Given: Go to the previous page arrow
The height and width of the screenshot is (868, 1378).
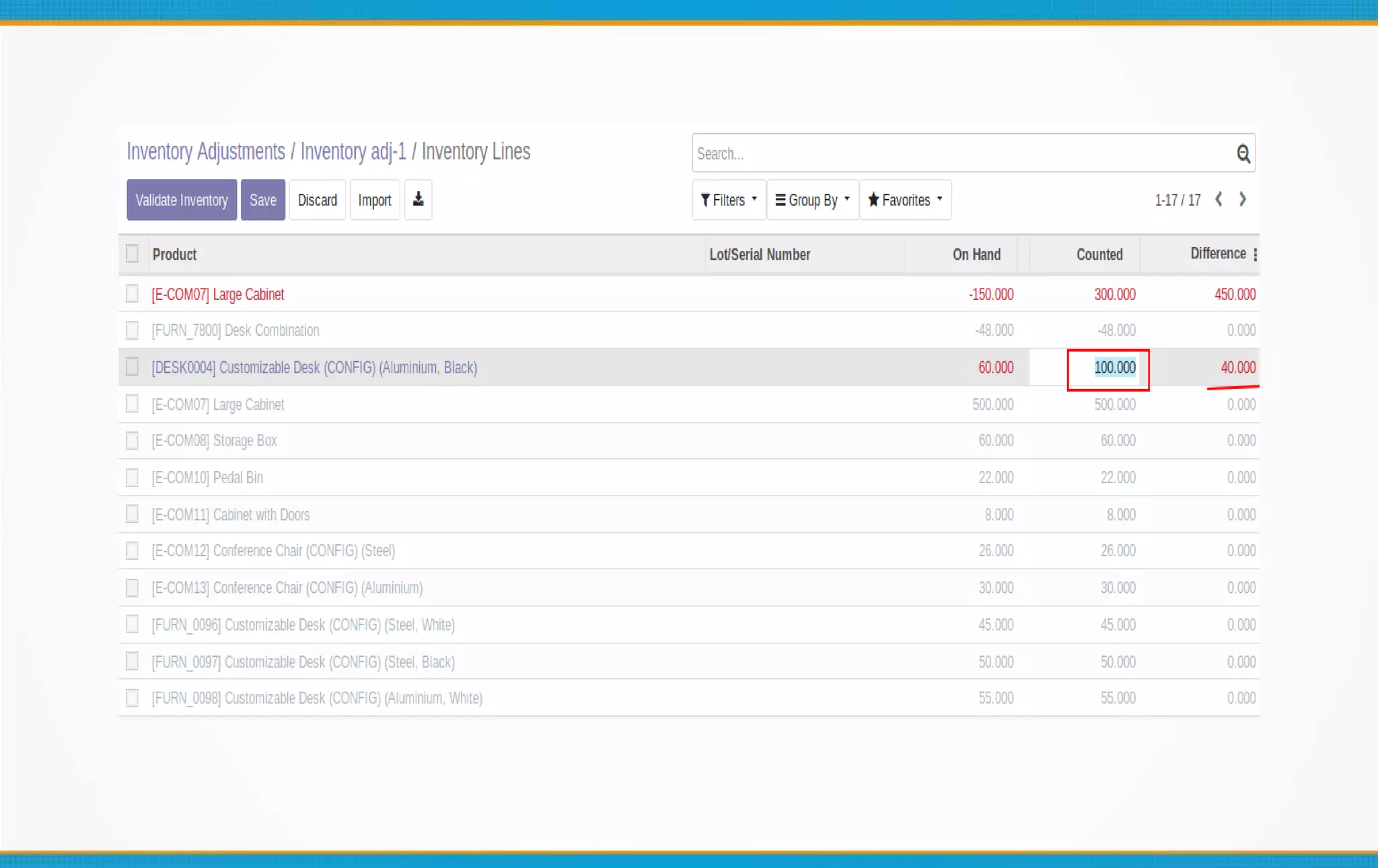Looking at the screenshot, I should click(x=1219, y=200).
